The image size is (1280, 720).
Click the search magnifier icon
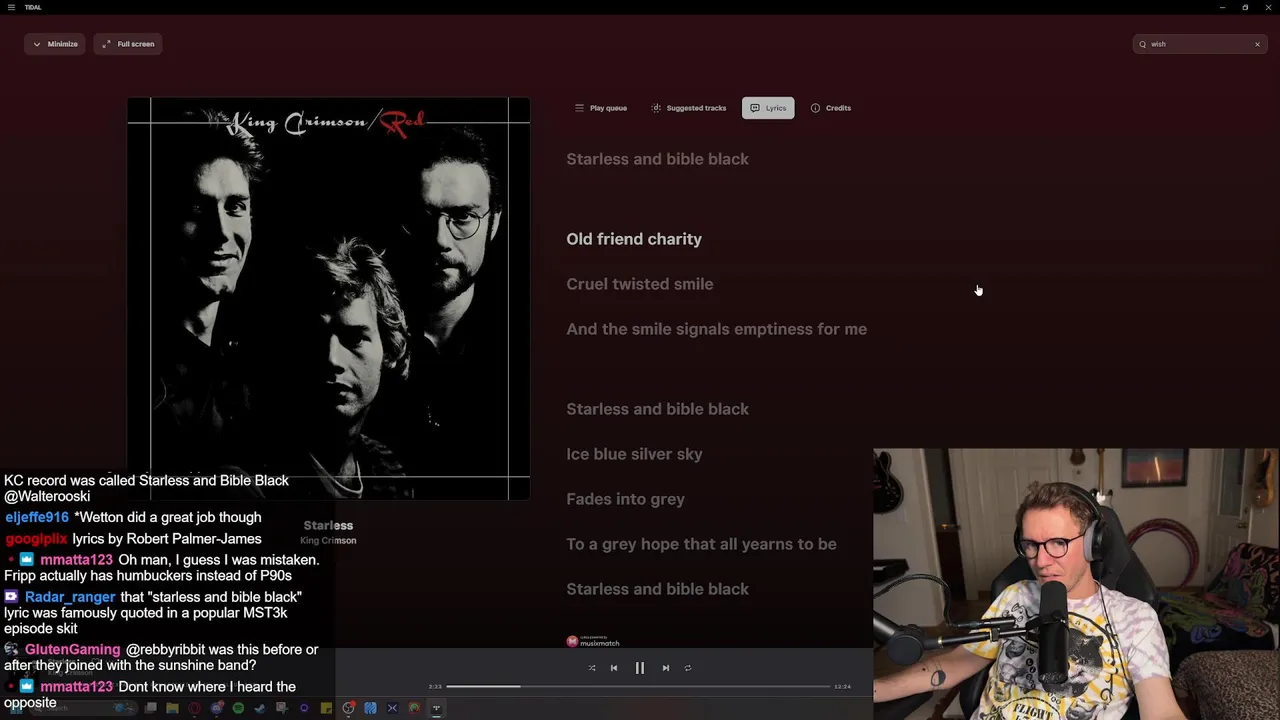[1143, 44]
